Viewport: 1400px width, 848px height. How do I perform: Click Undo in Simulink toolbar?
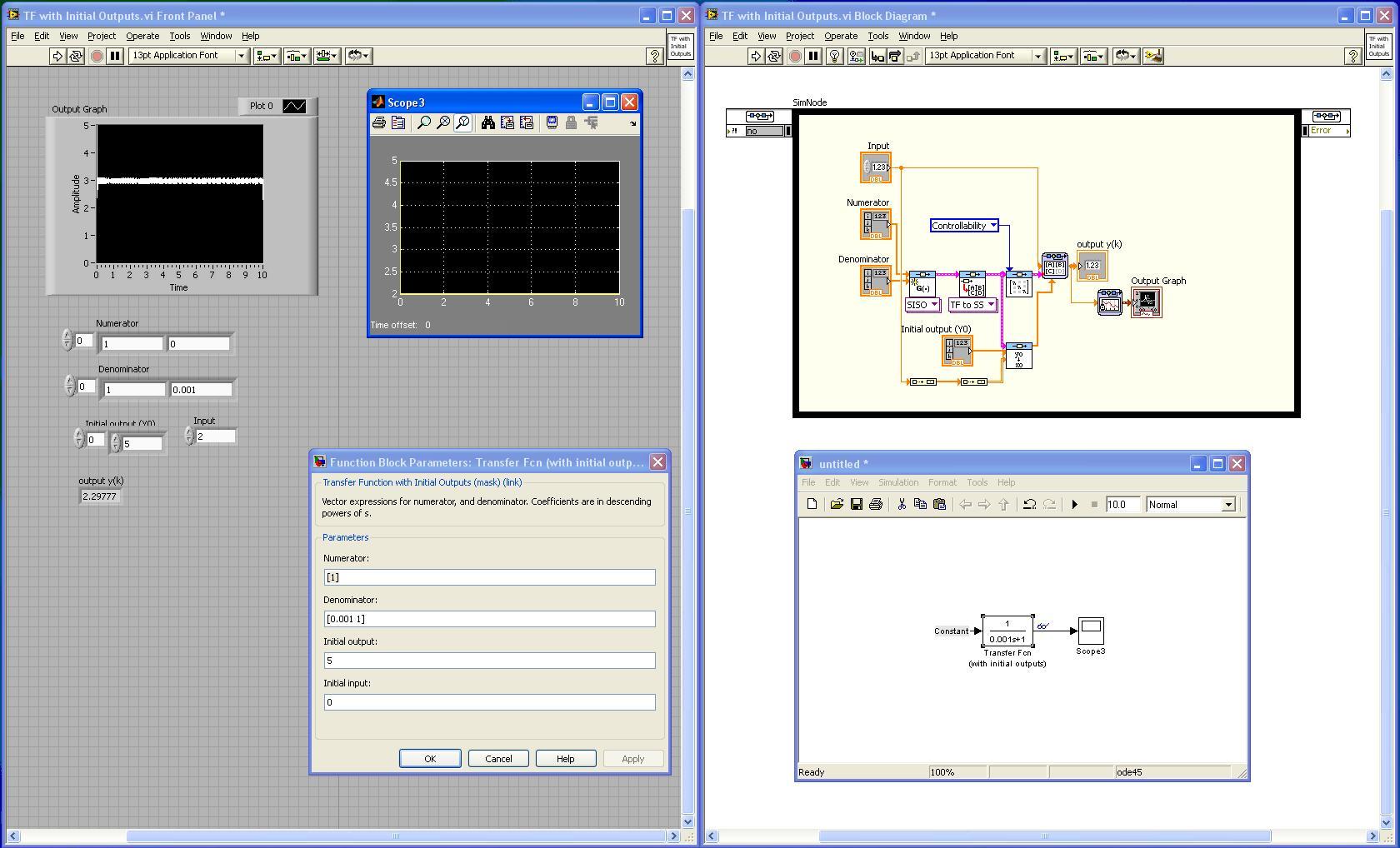1029,504
